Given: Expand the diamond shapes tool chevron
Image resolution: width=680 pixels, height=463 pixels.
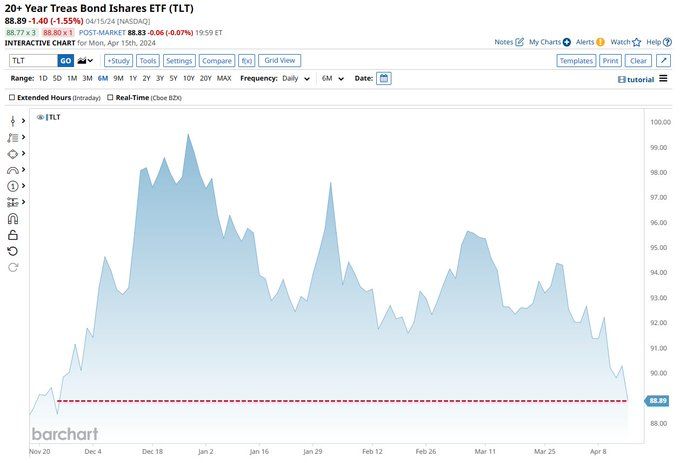Looking at the screenshot, I should tap(23, 153).
